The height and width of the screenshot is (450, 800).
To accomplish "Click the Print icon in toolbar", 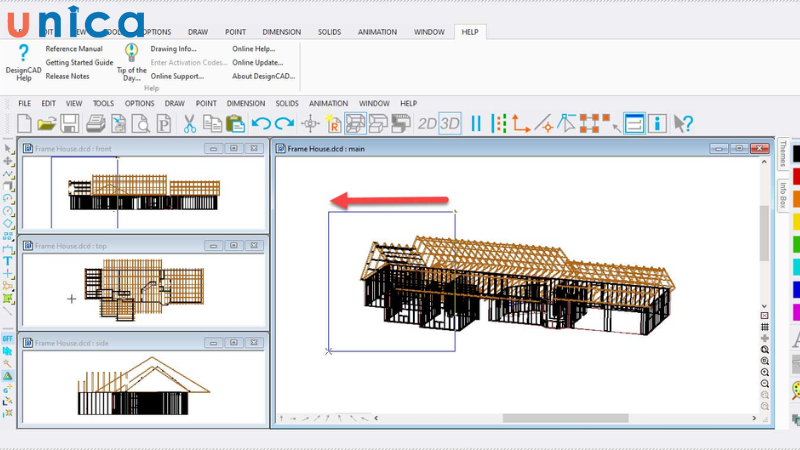I will pyautogui.click(x=96, y=124).
